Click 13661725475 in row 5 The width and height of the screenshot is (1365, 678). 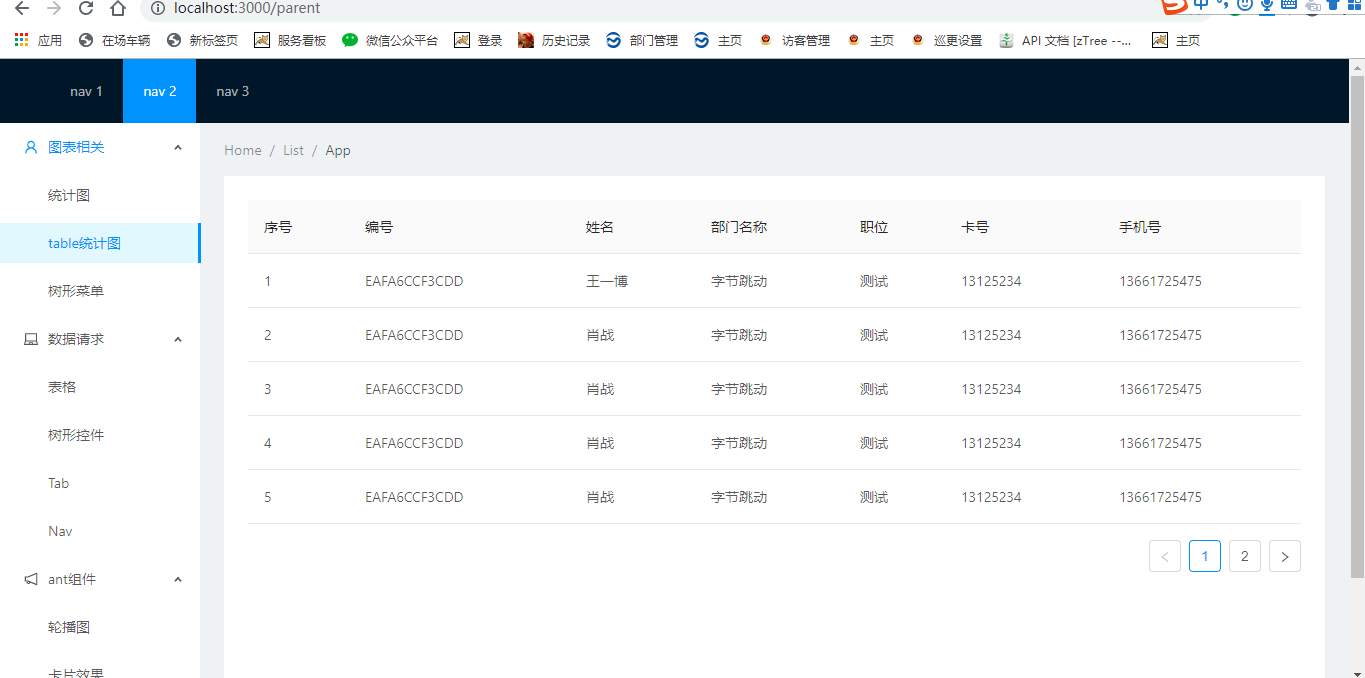(x=1160, y=497)
